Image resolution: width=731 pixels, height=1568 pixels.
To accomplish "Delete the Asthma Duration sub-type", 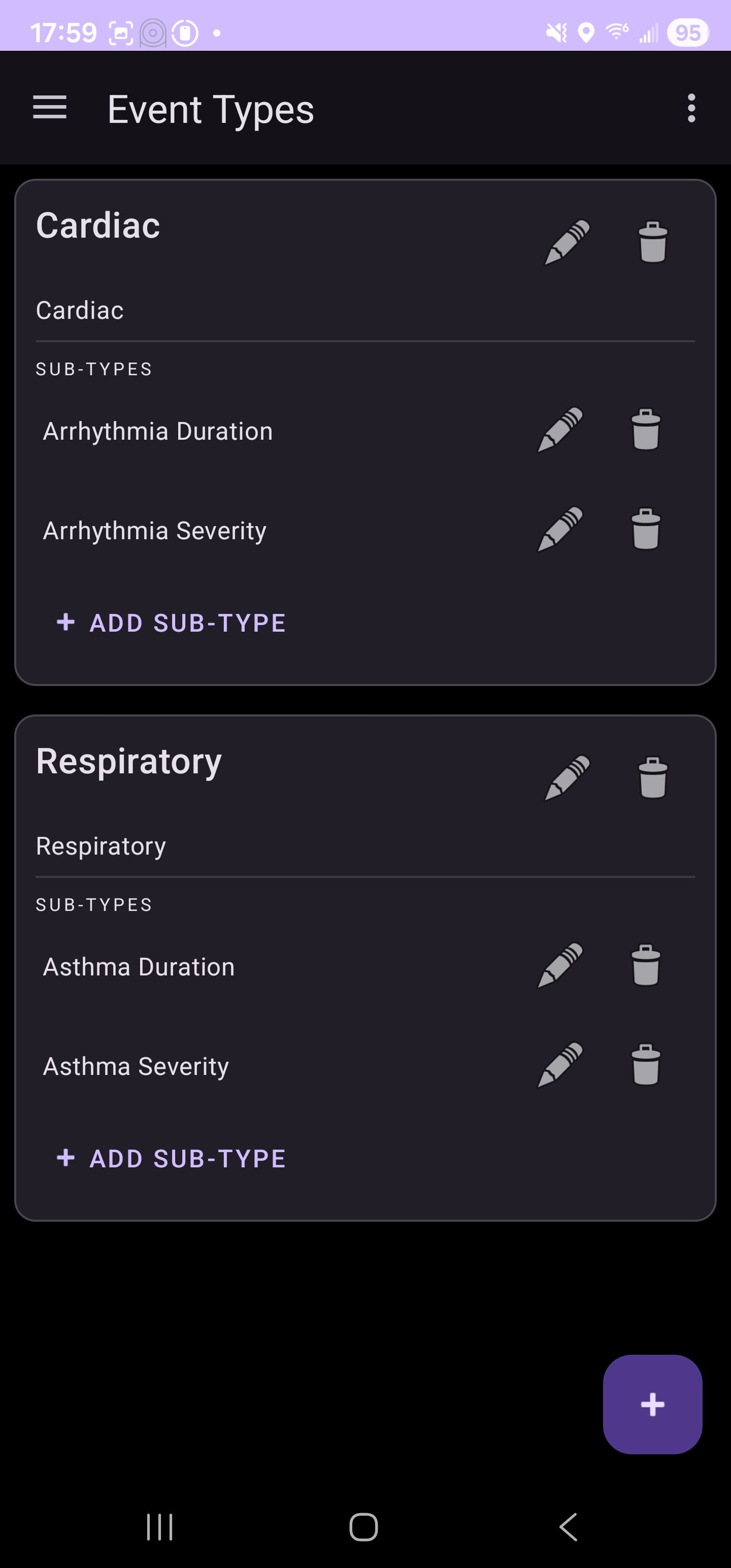I will tap(645, 965).
